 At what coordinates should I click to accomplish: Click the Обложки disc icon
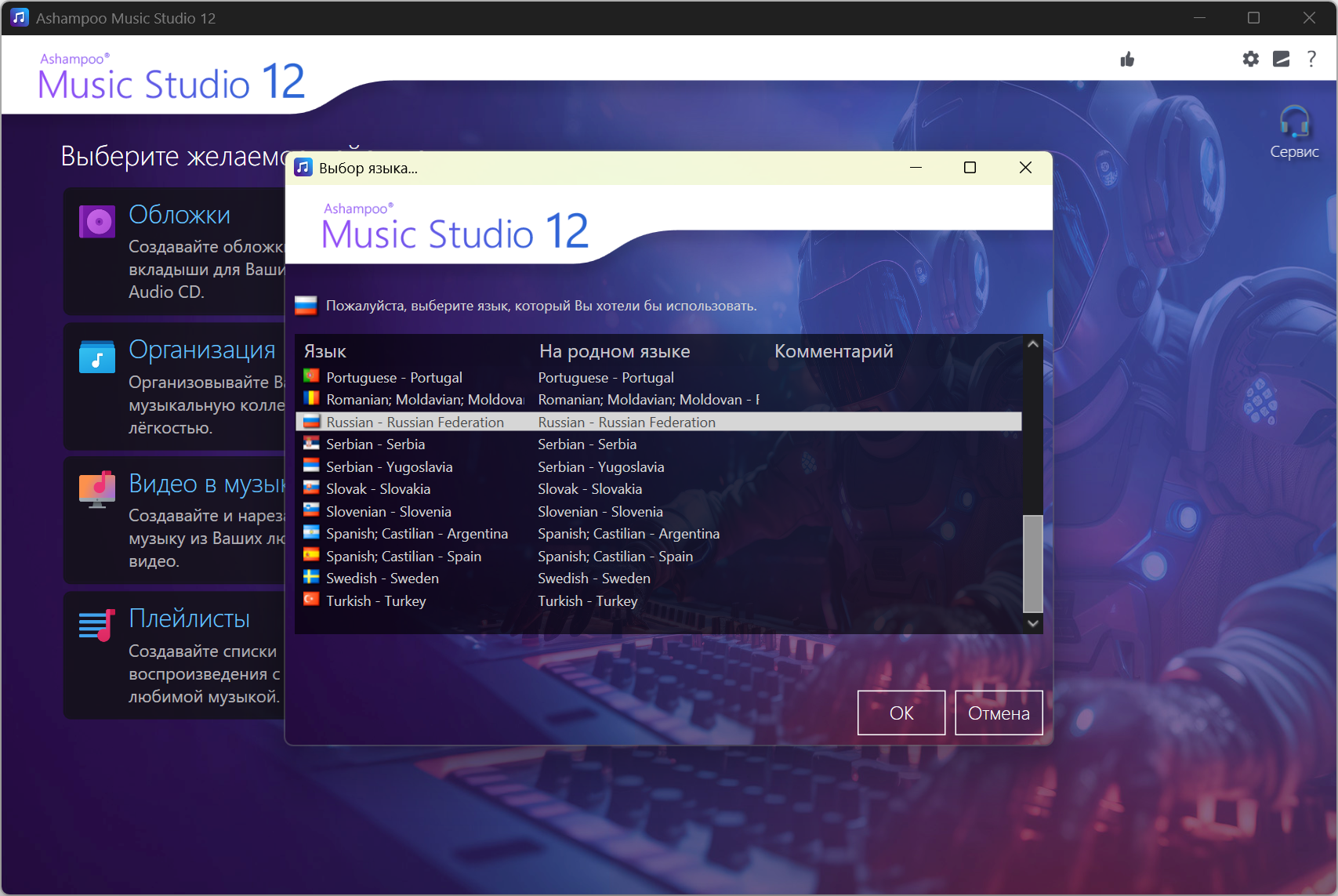pos(97,222)
